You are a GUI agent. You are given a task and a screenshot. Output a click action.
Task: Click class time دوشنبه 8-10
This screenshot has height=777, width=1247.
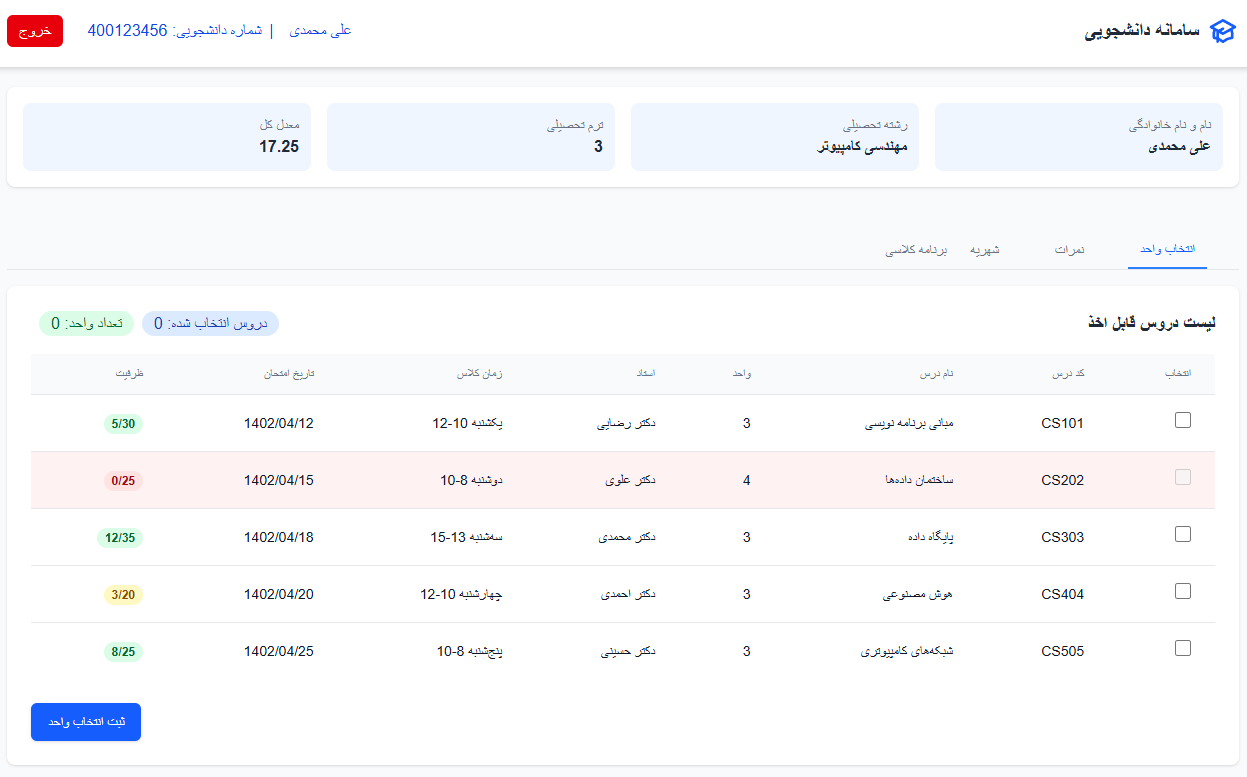(x=471, y=480)
